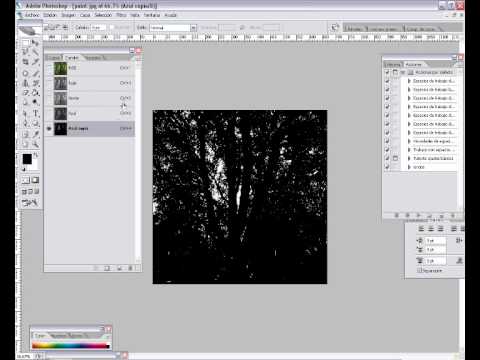This screenshot has width=480, height=360.
Task: Select the Zoom magnifier tool
Action: pyautogui.click(x=35, y=144)
